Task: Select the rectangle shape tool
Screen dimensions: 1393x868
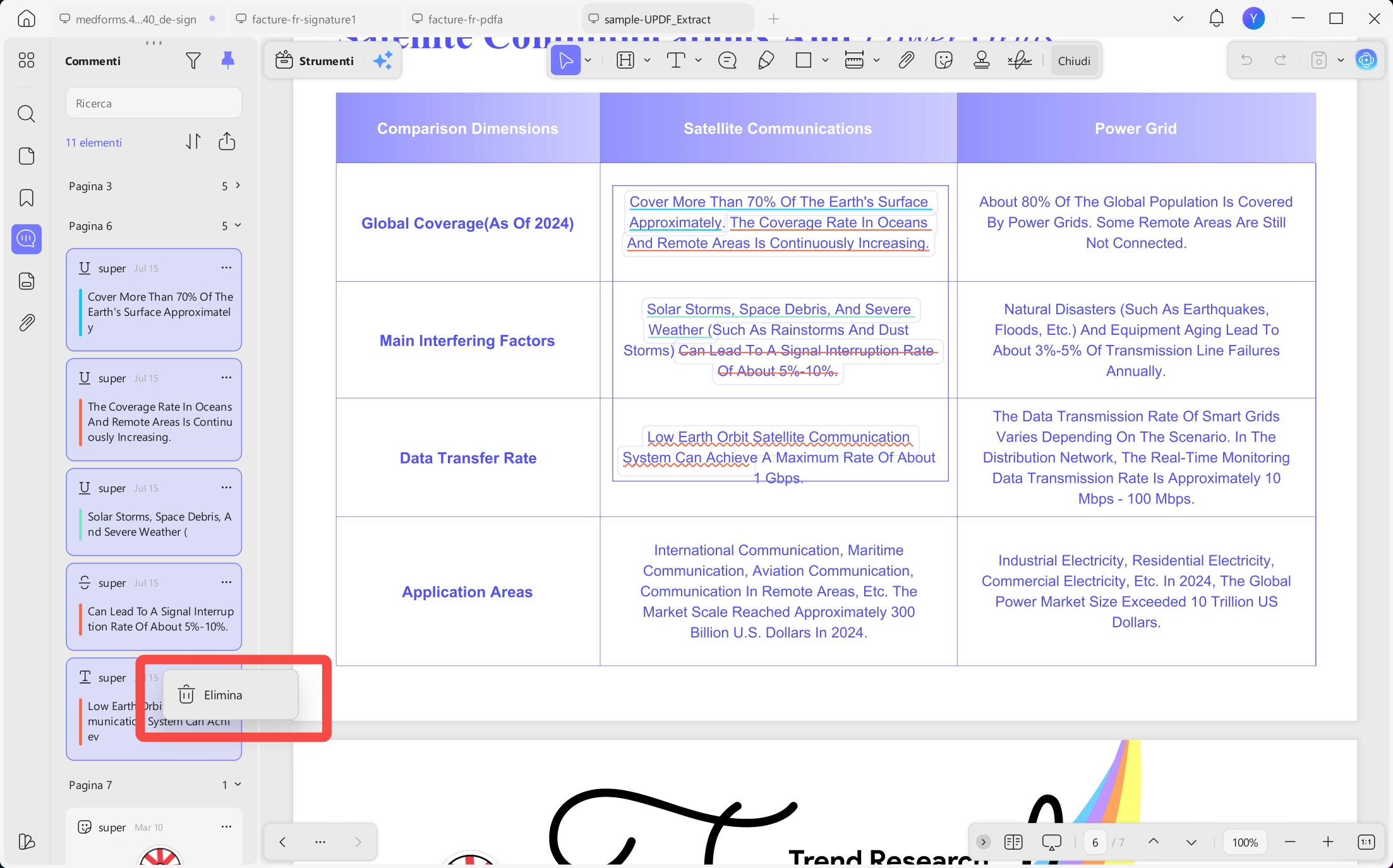Action: tap(804, 61)
